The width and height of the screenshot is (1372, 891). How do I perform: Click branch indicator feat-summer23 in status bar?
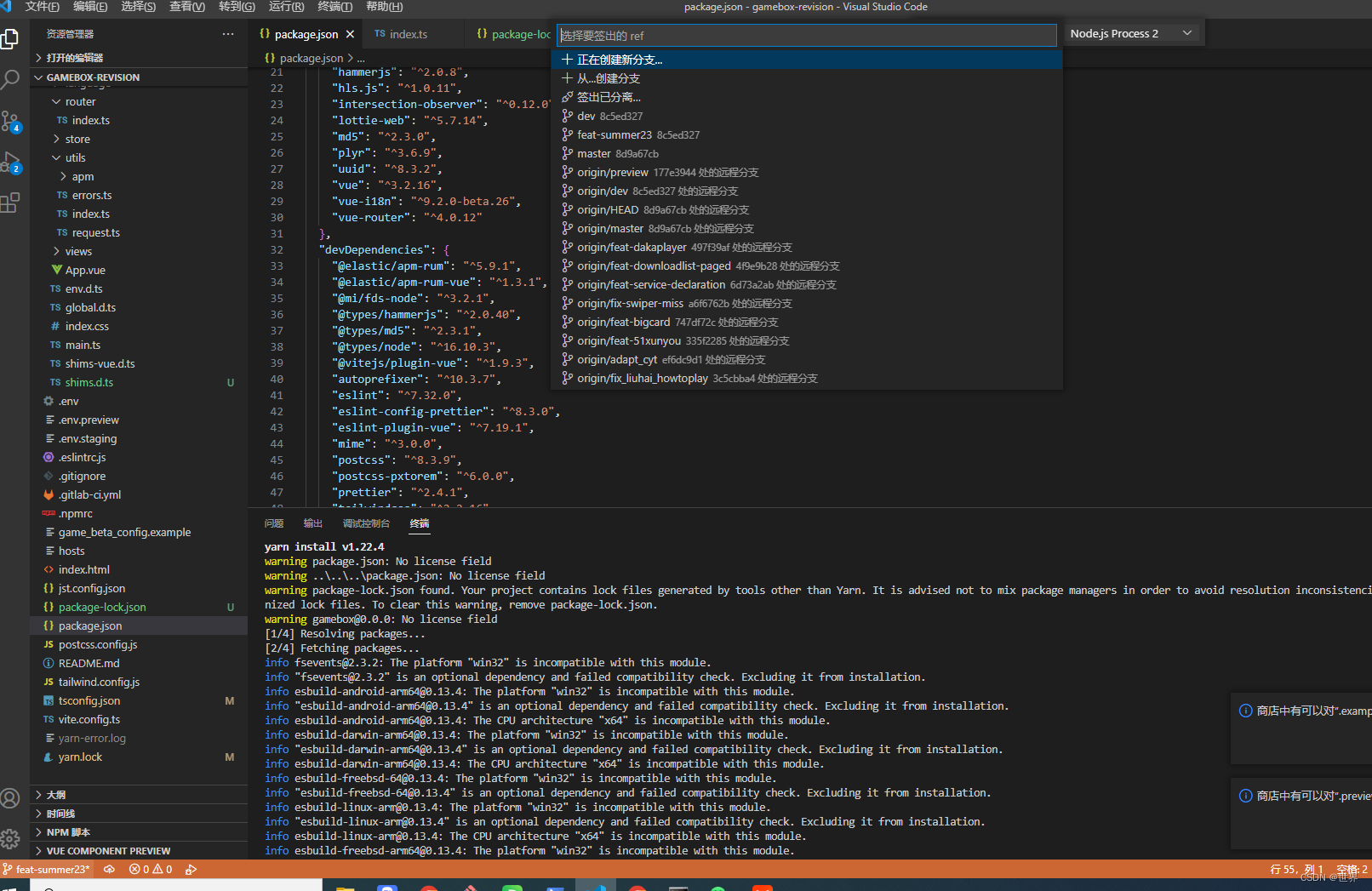(46, 869)
